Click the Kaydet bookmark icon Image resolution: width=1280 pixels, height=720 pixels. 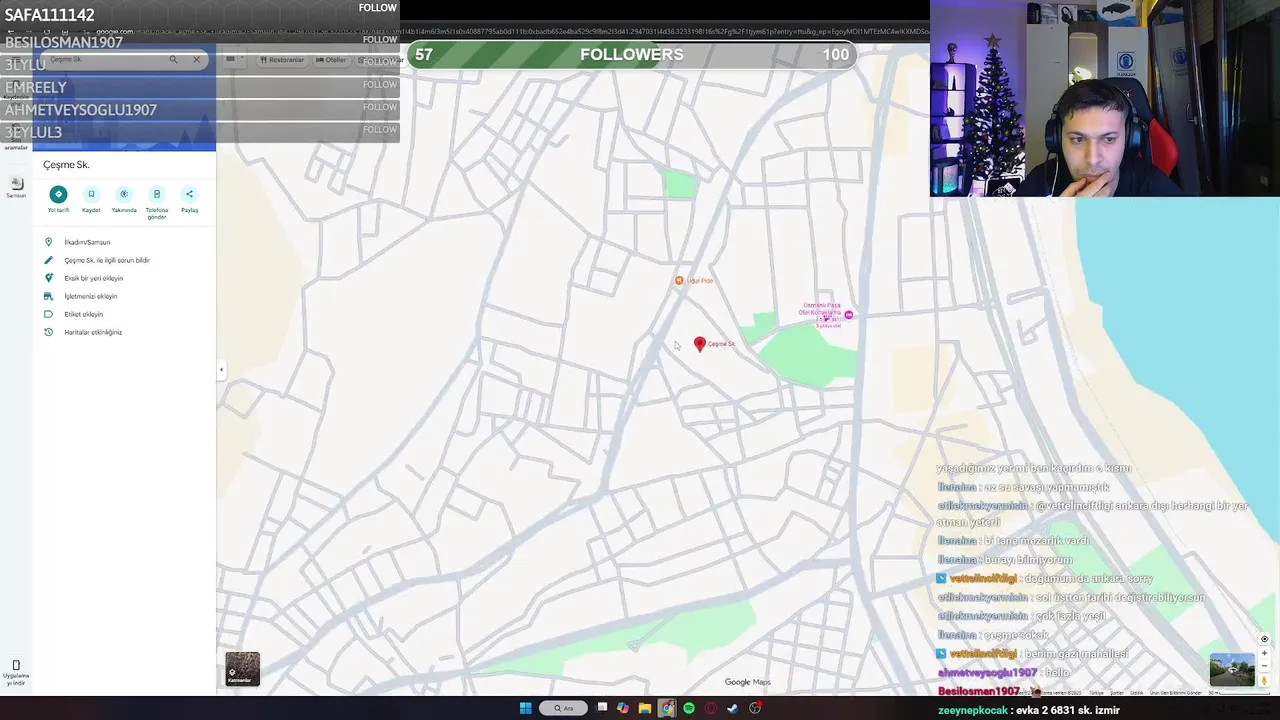[x=91, y=194]
